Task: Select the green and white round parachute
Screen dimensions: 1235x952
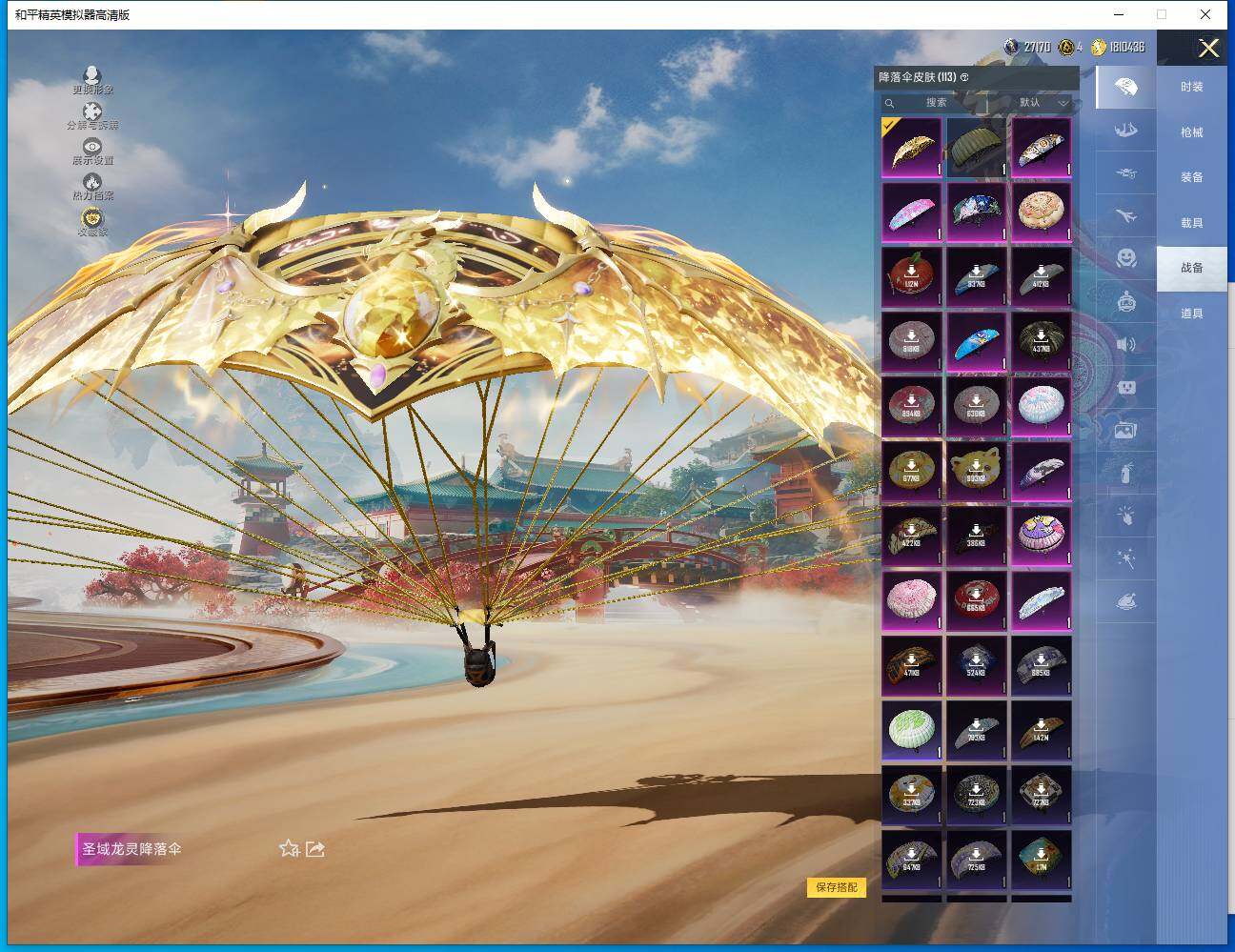Action: coord(912,731)
